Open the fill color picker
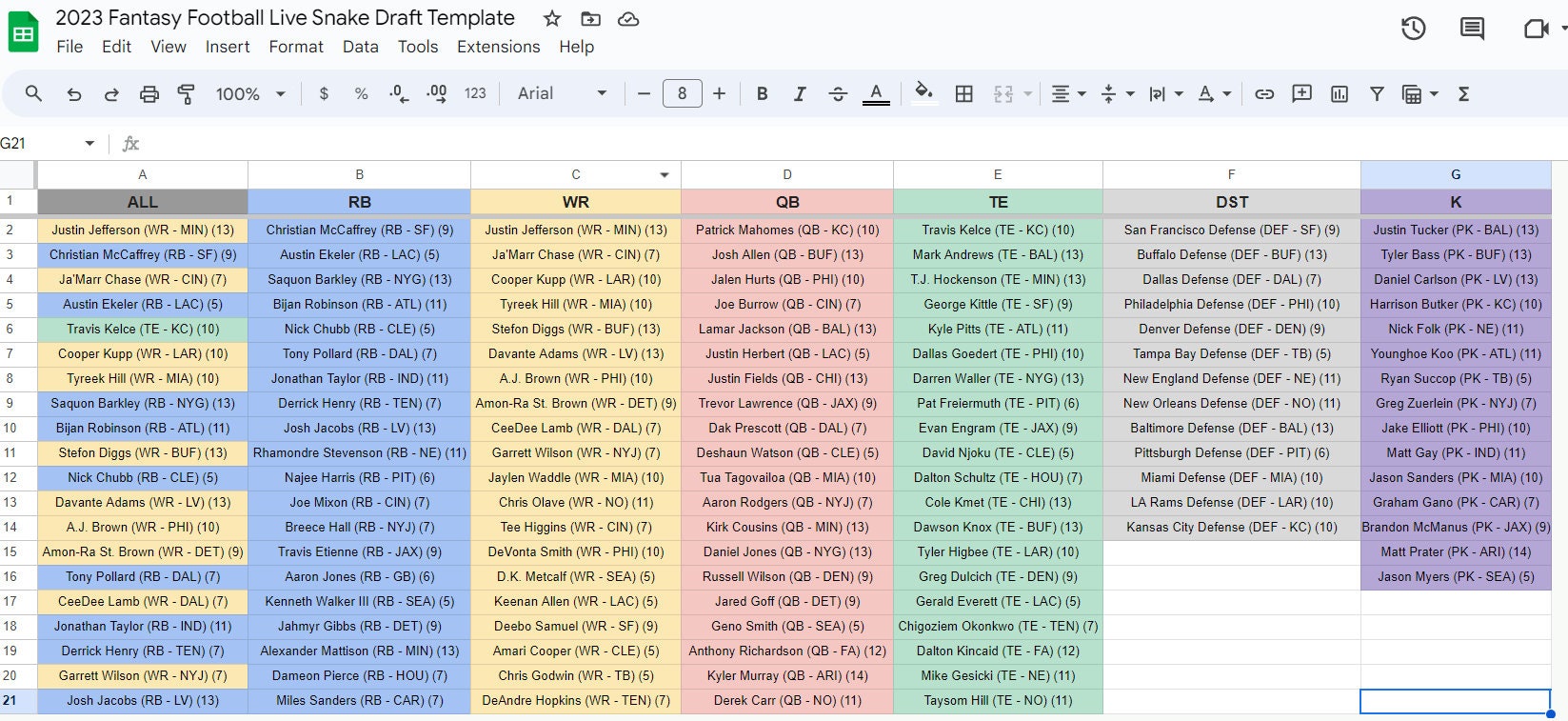Screen dimensions: 1568x721 (x=923, y=92)
